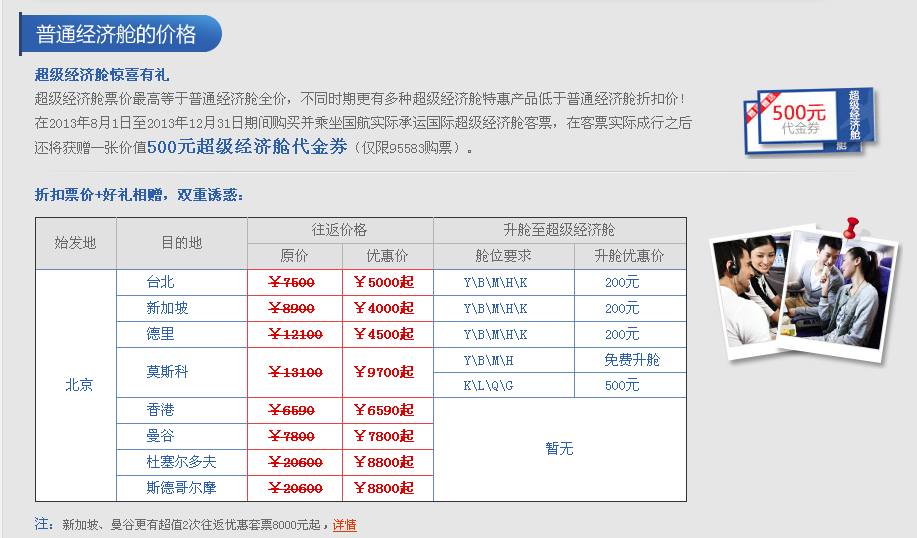Image resolution: width=917 pixels, height=538 pixels.
Task: Click the 暂无 cell in upgrade column
Action: (559, 449)
